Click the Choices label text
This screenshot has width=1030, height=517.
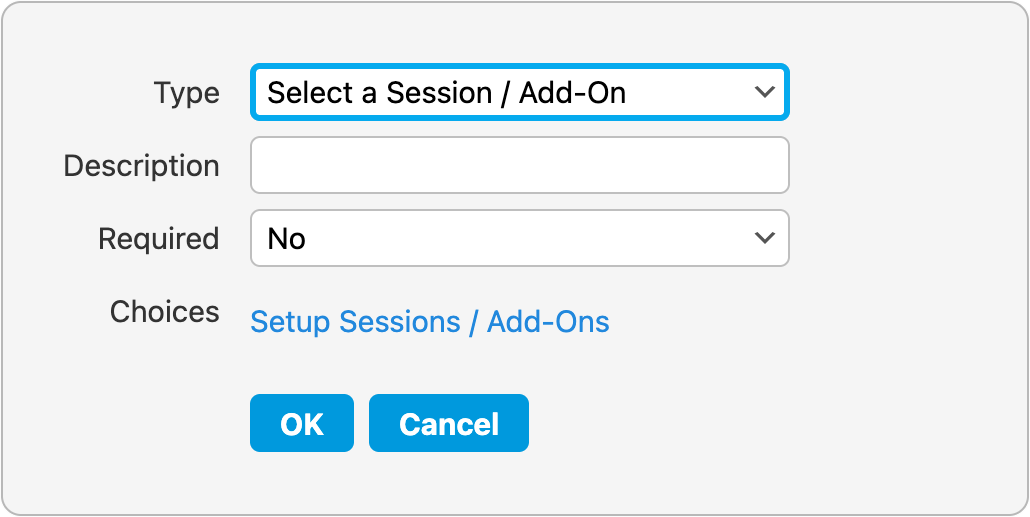click(x=164, y=312)
